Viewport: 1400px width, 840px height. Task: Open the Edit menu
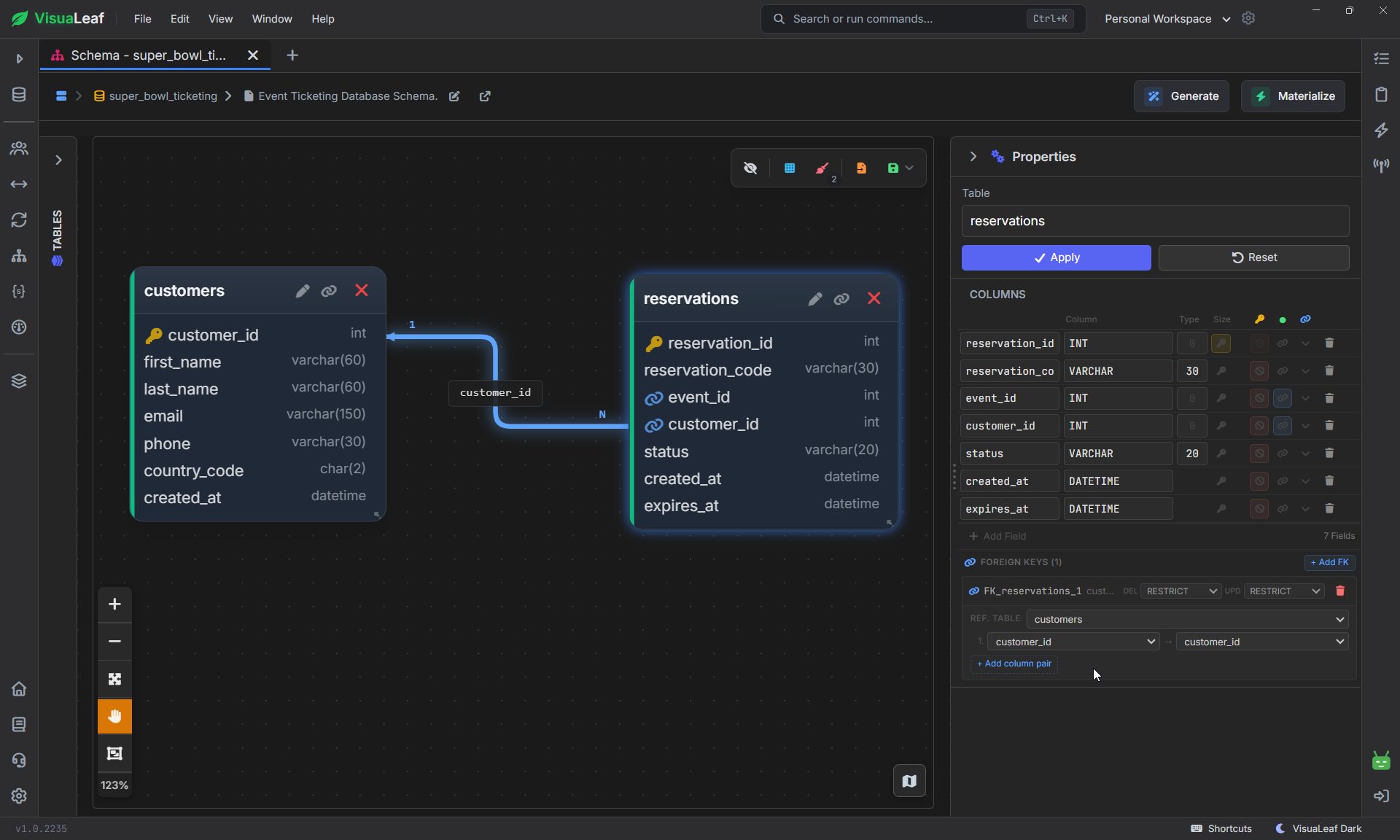pos(180,19)
